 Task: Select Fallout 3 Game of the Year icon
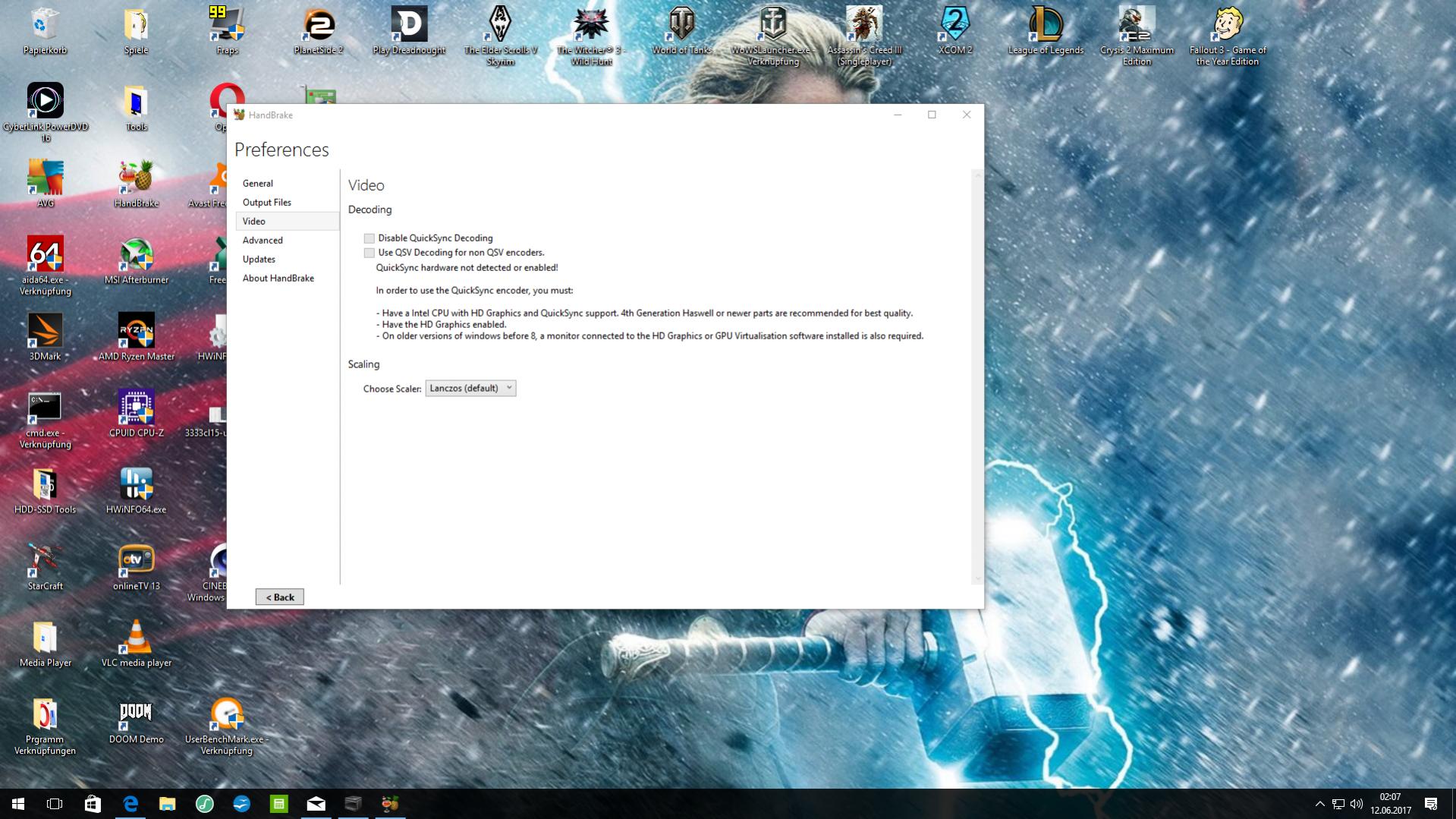tap(1228, 36)
